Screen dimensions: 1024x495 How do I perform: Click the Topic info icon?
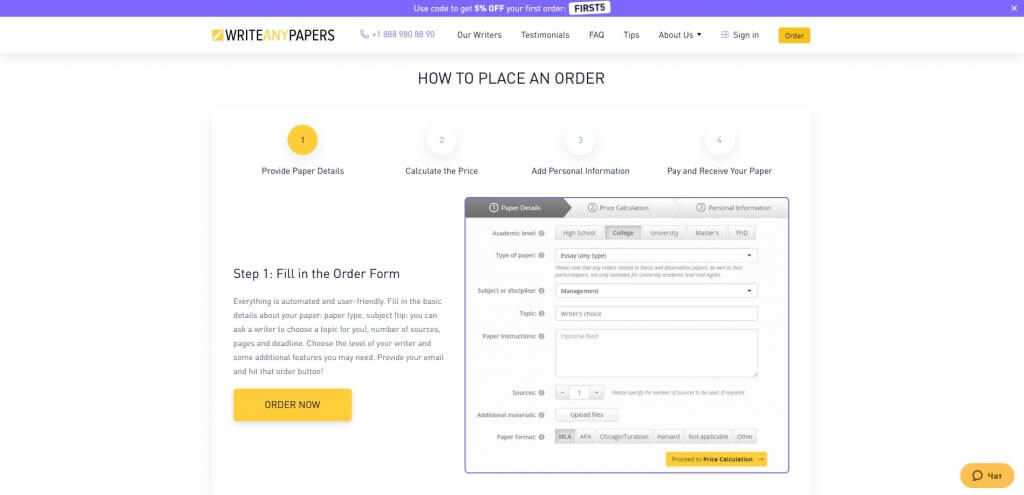click(x=541, y=313)
